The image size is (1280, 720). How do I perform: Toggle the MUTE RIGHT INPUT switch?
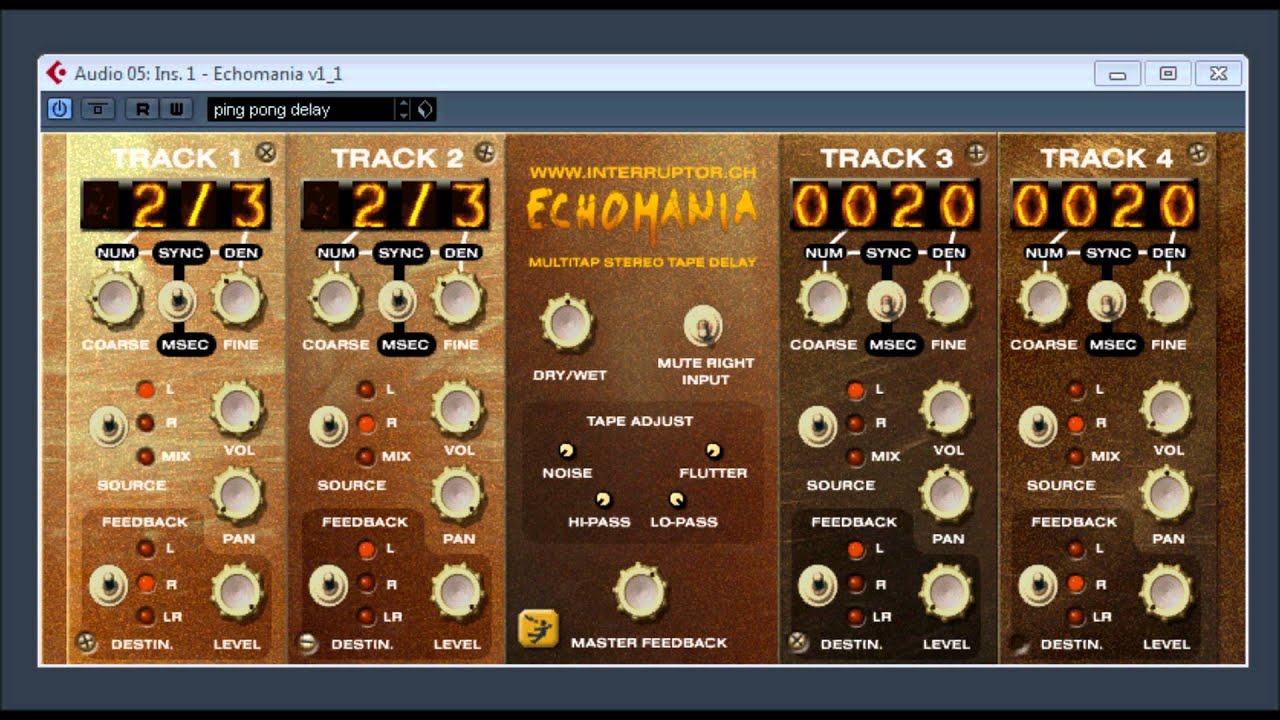coord(703,326)
